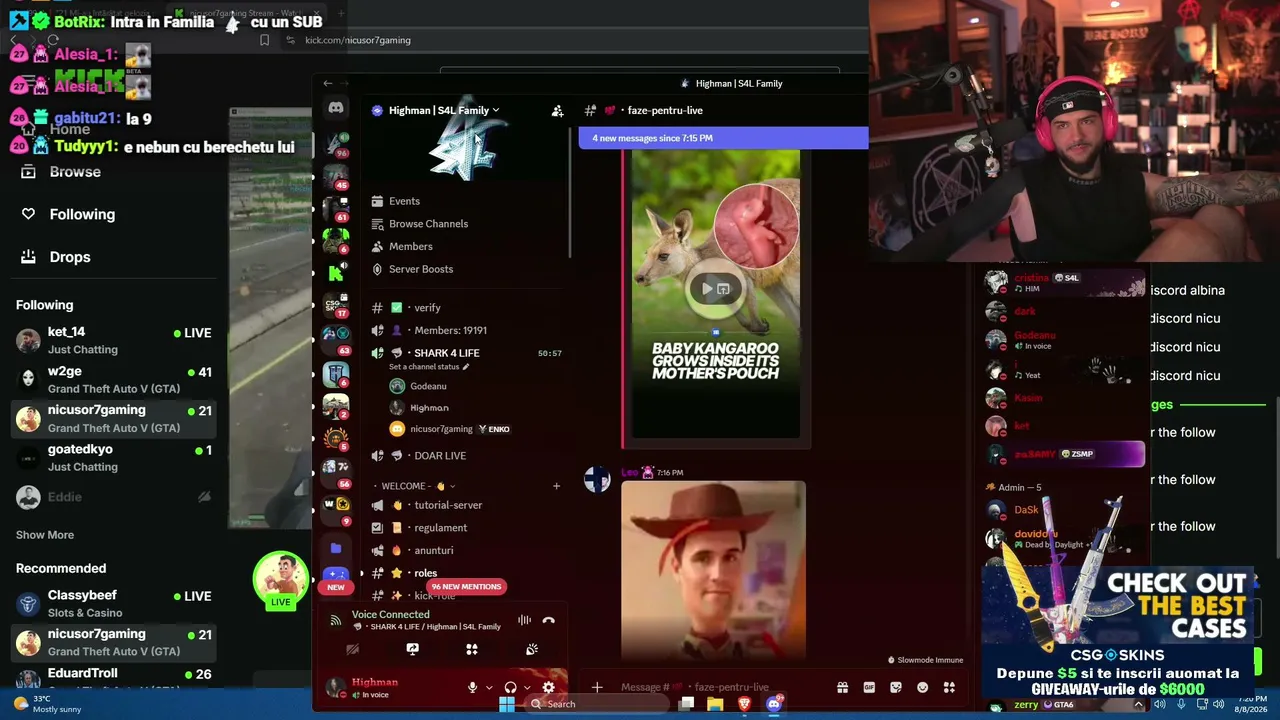Open Discord direct messages home icon
Image resolution: width=1280 pixels, height=720 pixels.
coord(336,108)
